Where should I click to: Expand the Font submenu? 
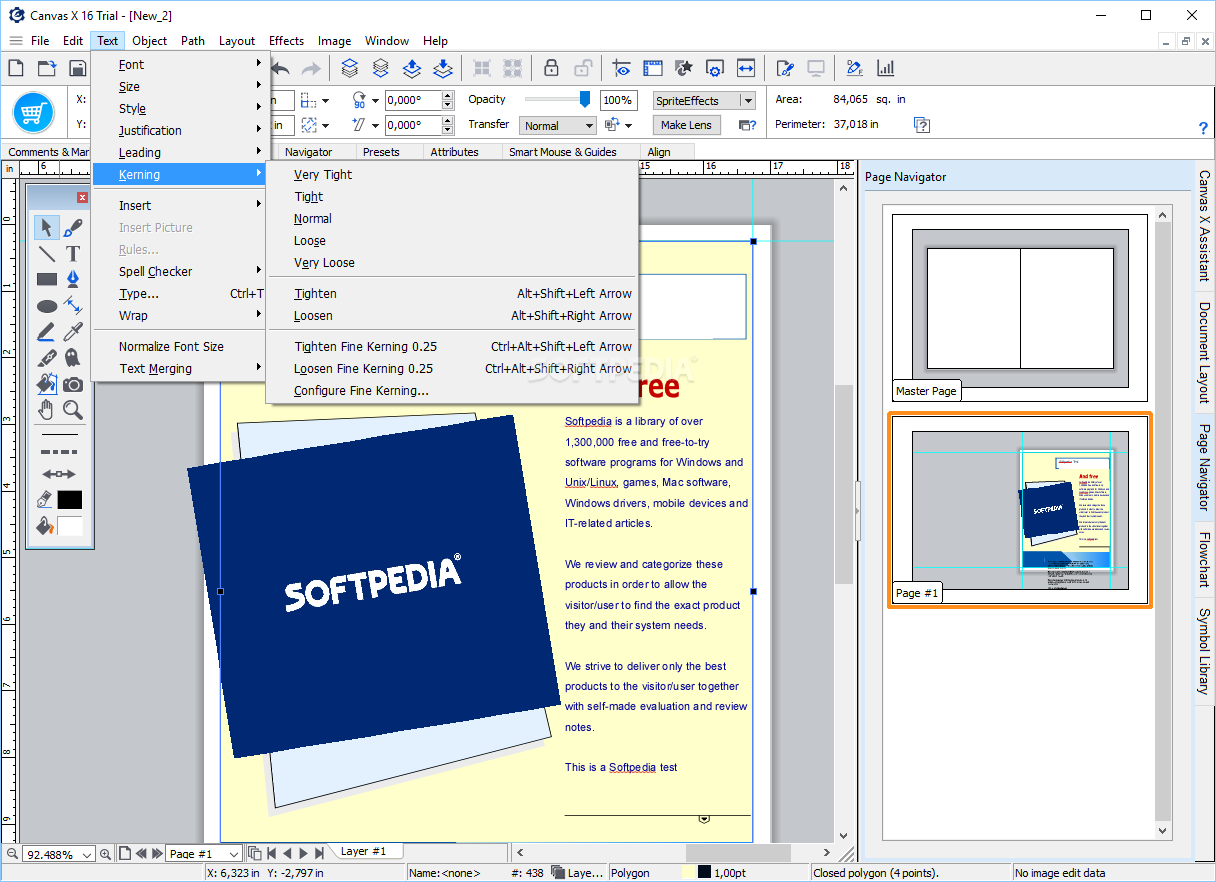coord(181,64)
